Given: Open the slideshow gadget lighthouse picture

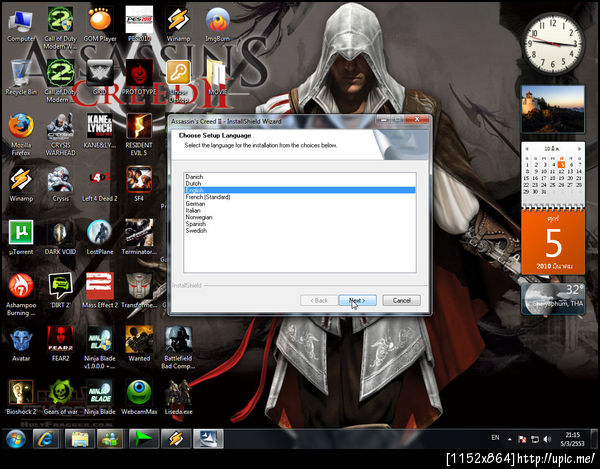Looking at the screenshot, I should pos(553,109).
